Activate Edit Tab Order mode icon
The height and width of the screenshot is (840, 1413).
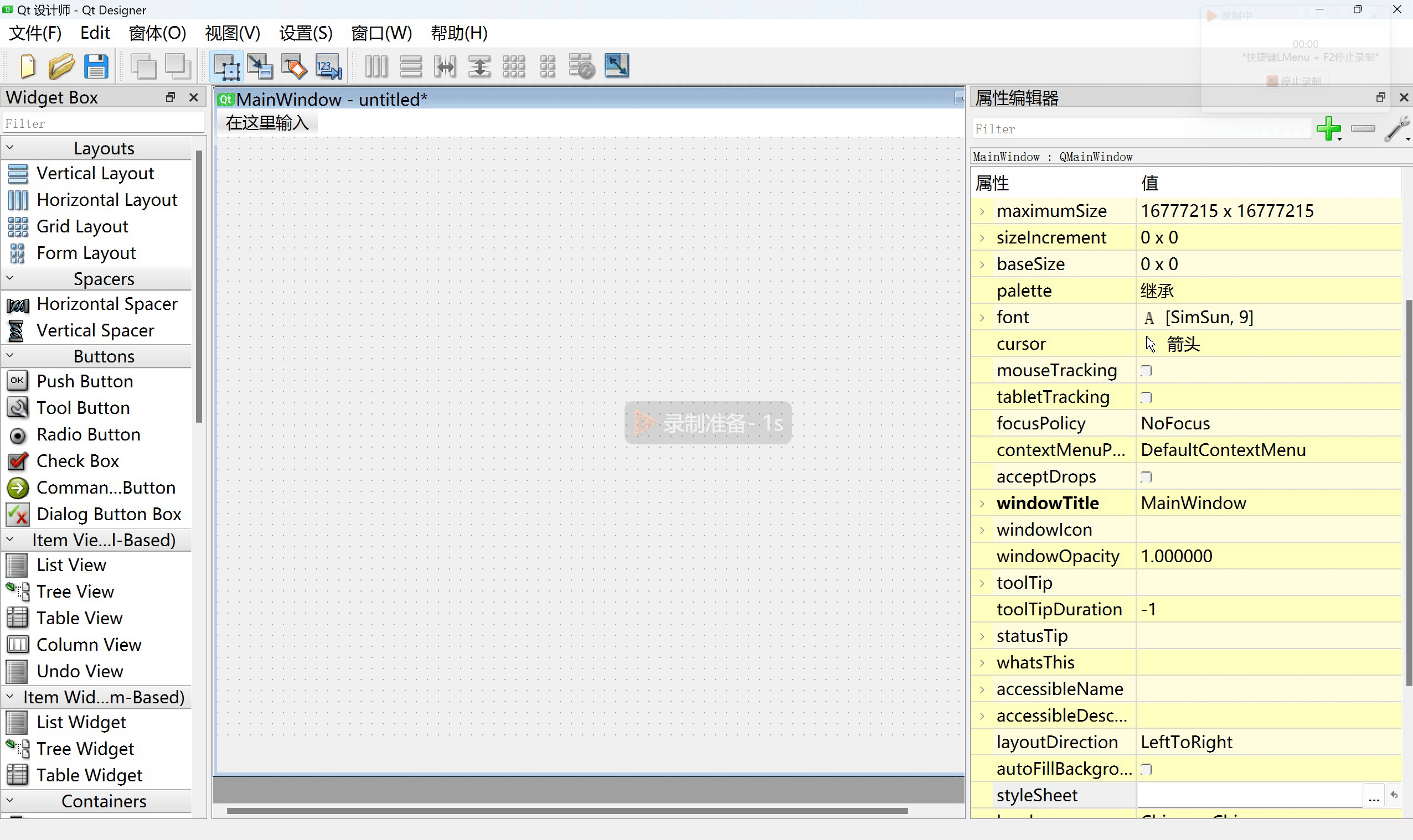click(x=328, y=66)
